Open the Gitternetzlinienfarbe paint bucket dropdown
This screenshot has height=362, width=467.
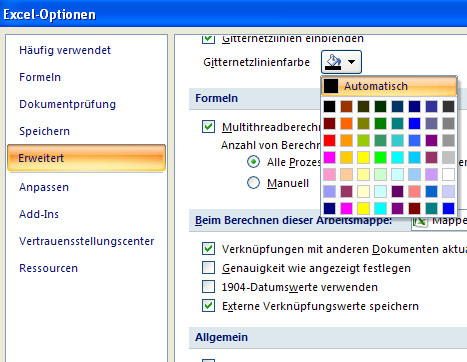tap(341, 62)
